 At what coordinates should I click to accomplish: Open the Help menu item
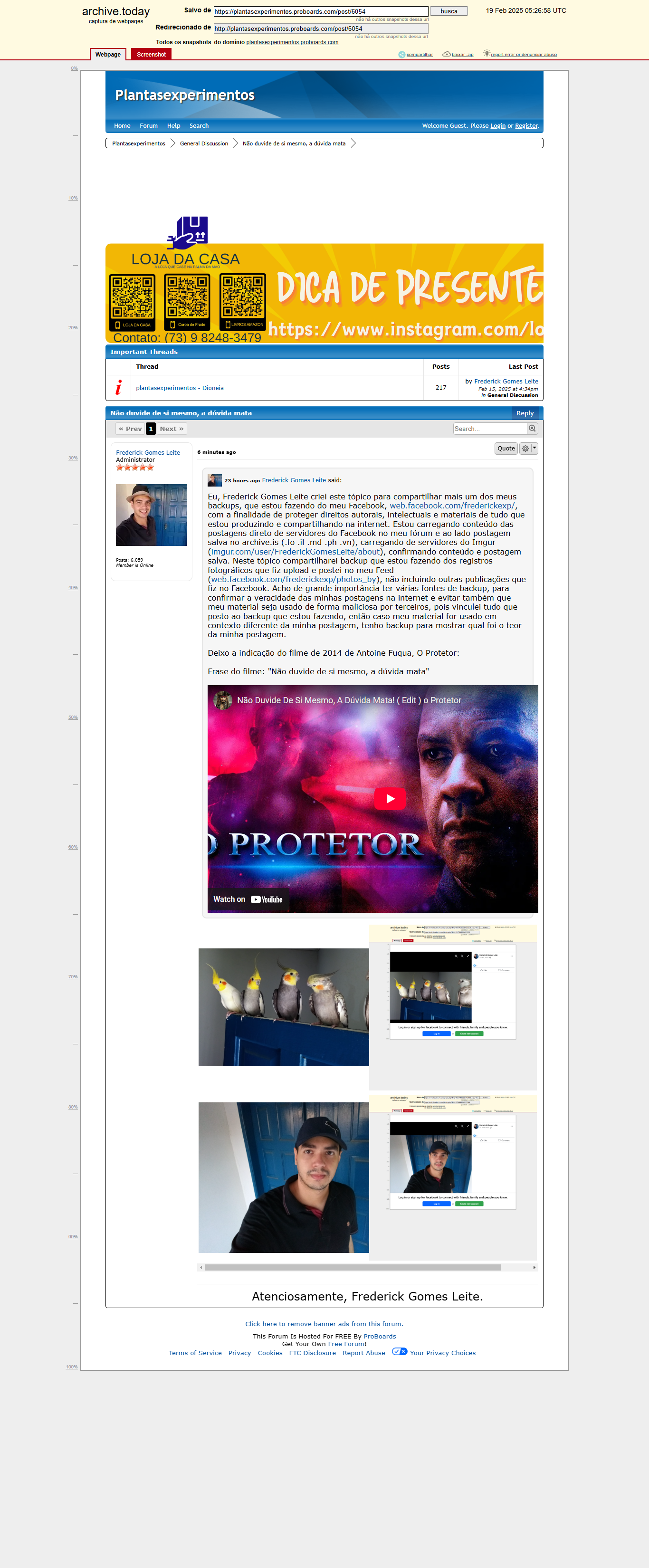click(x=173, y=126)
